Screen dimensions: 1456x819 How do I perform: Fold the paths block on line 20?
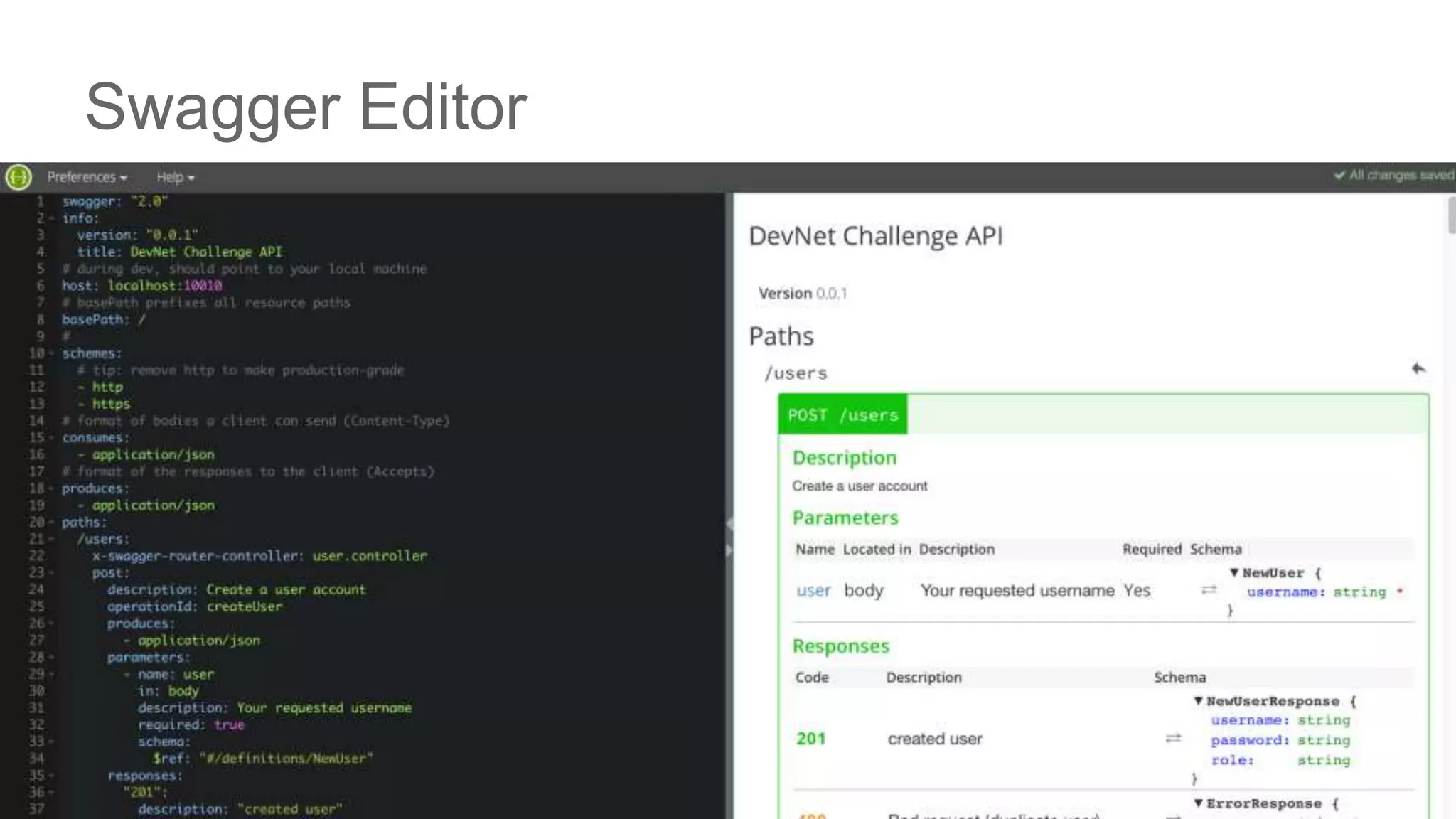(x=51, y=523)
